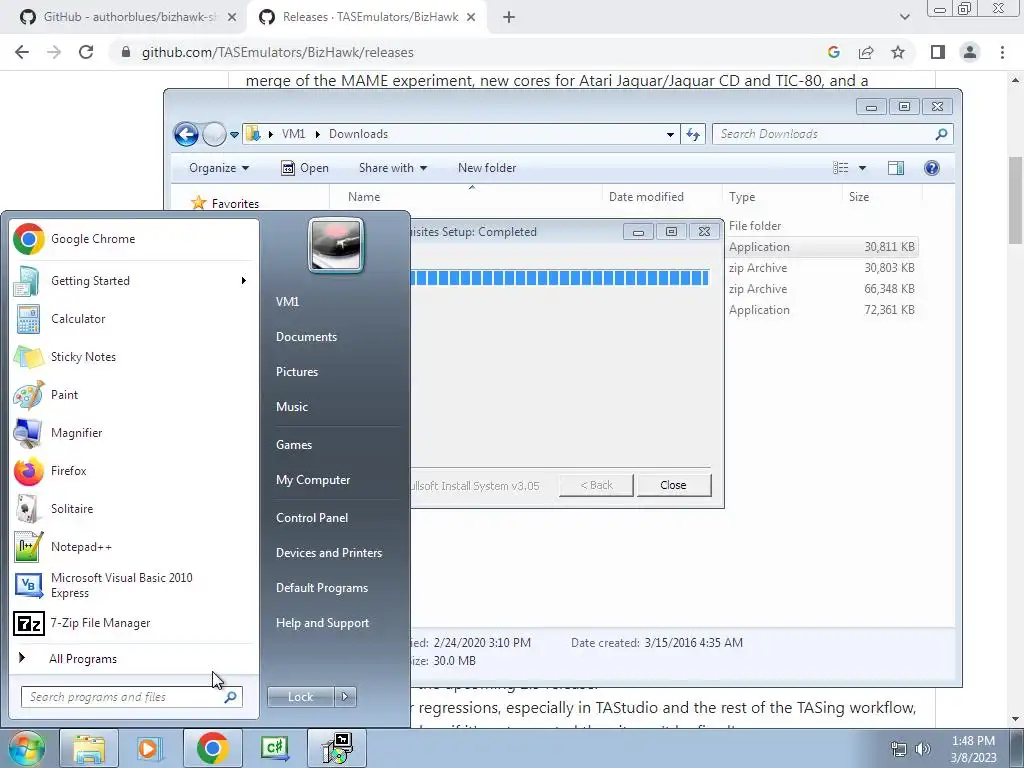Image resolution: width=1024 pixels, height=768 pixels.
Task: Focus the Search programs and files box
Action: pos(132,697)
